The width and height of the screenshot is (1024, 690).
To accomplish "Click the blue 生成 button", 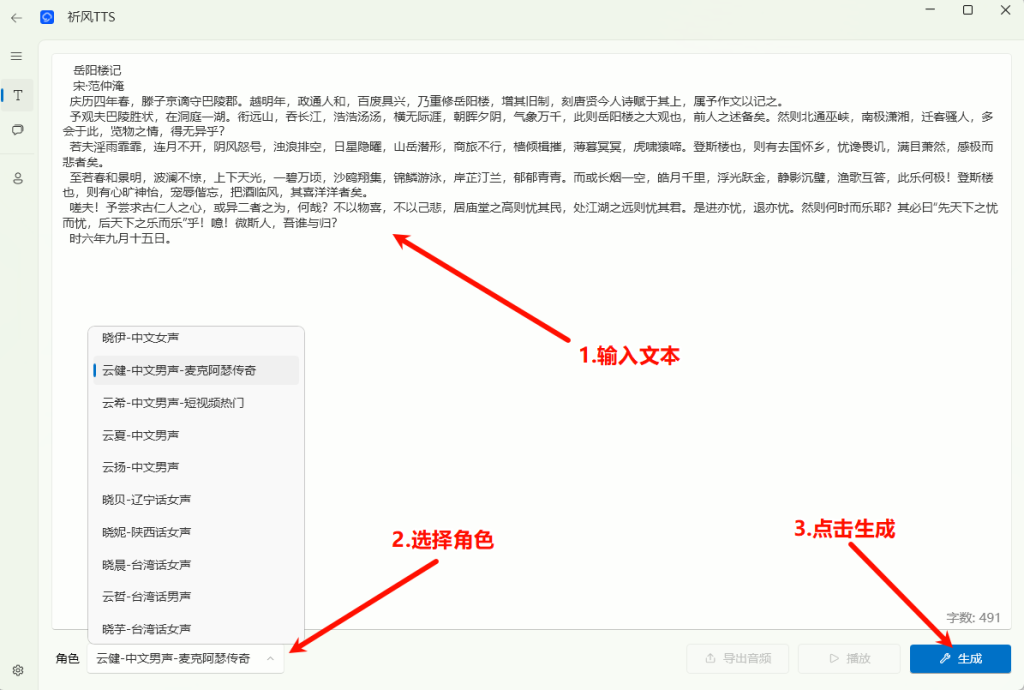I will click(960, 658).
